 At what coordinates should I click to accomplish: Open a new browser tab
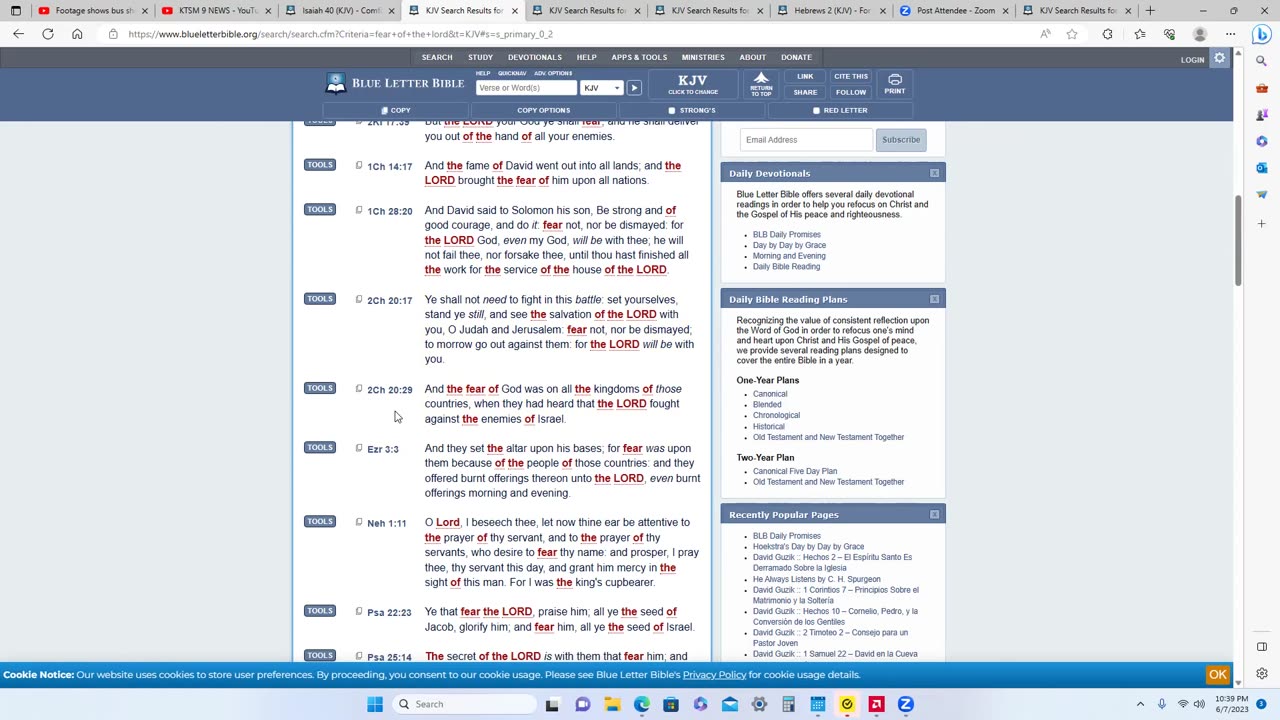1150,11
